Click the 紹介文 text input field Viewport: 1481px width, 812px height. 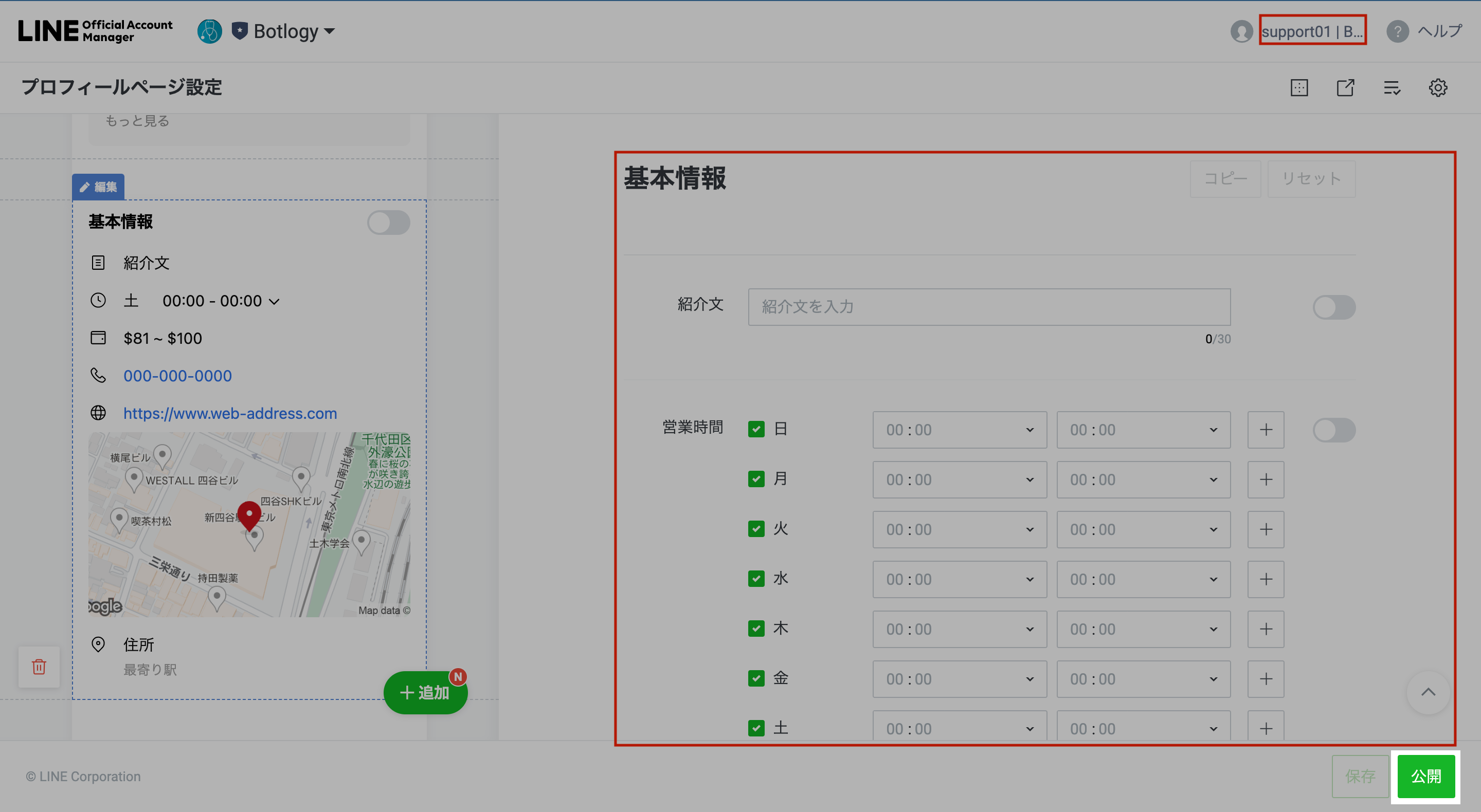pyautogui.click(x=989, y=307)
